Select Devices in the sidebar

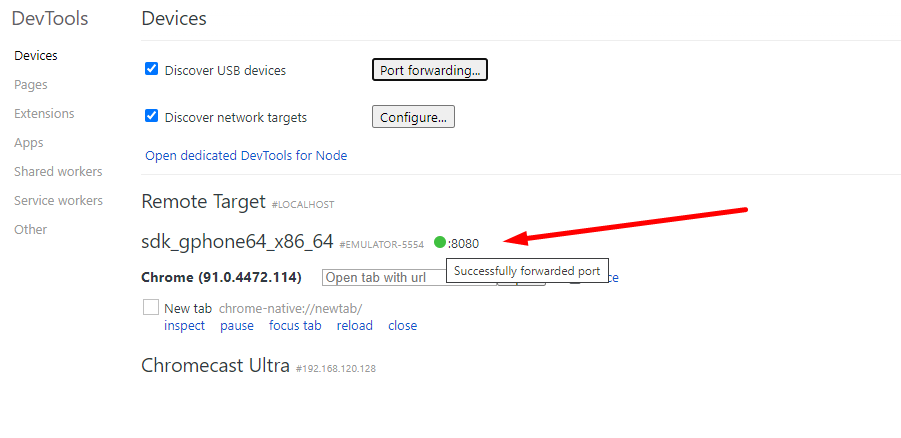36,56
